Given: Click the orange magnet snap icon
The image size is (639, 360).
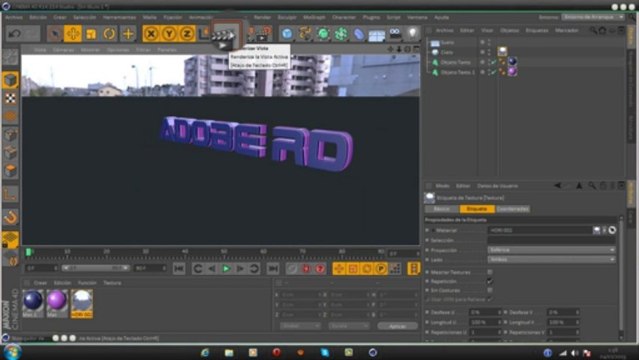Looking at the screenshot, I should 10,217.
